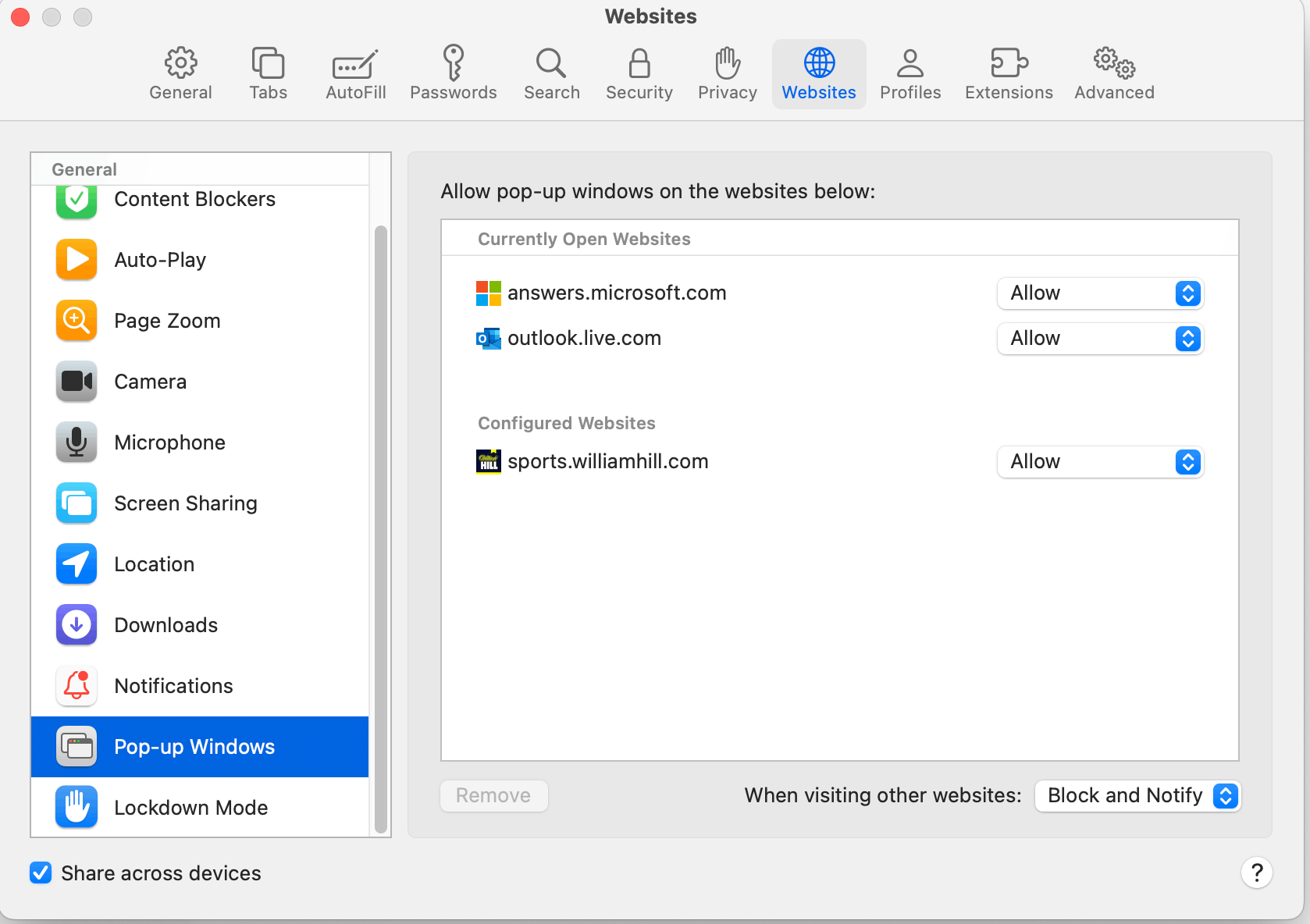The height and width of the screenshot is (924, 1310).
Task: Open the help question mark button
Action: tap(1256, 872)
